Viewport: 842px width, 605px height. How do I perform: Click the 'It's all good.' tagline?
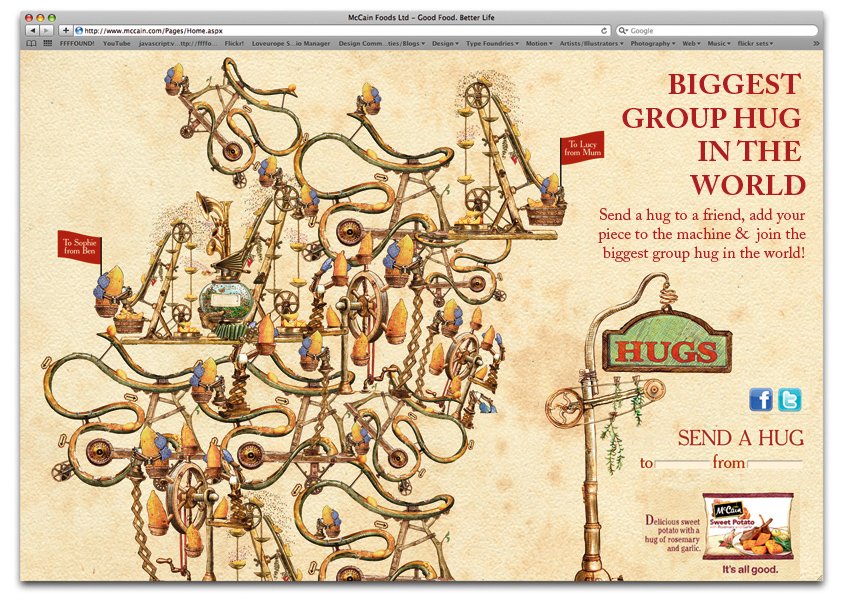point(750,570)
